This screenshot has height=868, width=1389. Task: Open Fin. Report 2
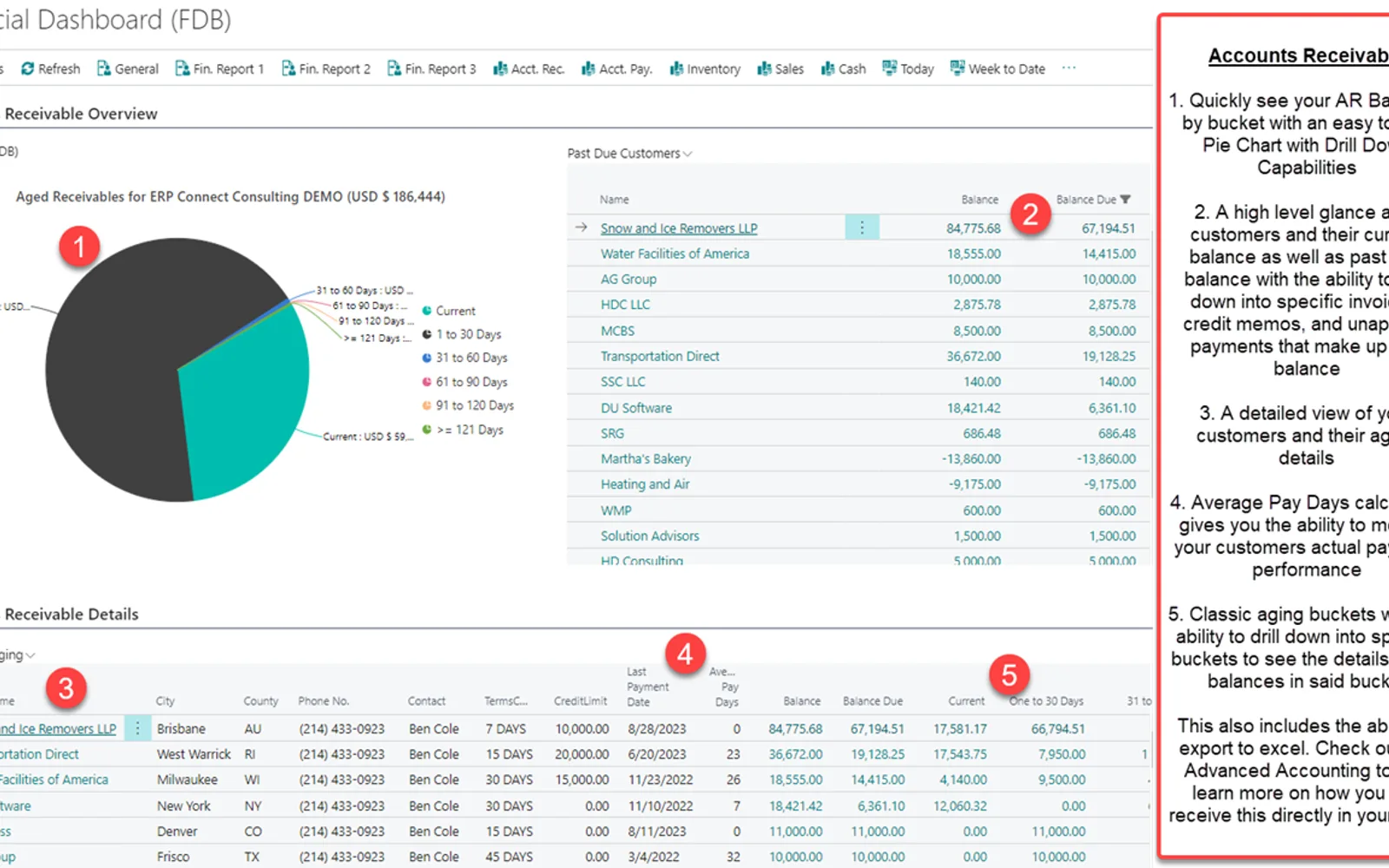point(326,69)
